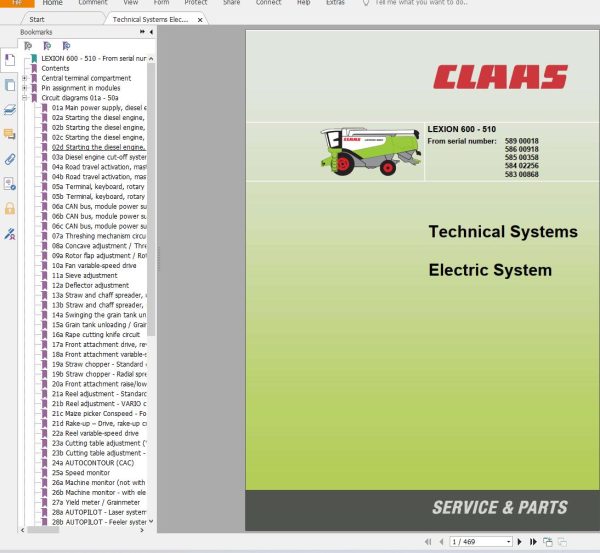Click the second bookmark toolbar icon
This screenshot has width=600, height=553.
(47, 46)
